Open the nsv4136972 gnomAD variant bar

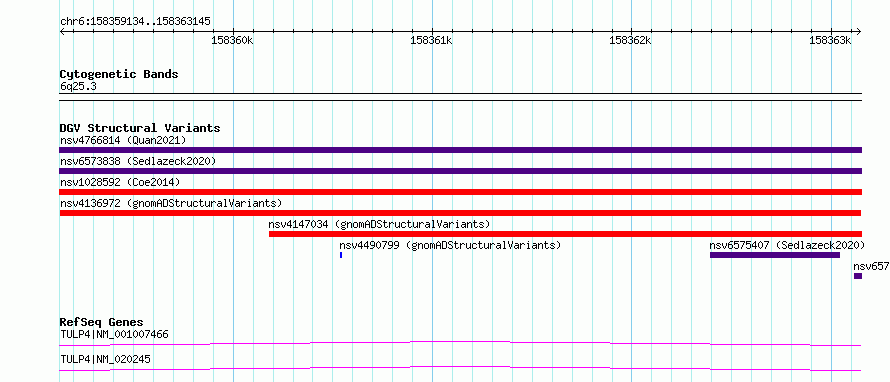click(x=460, y=213)
